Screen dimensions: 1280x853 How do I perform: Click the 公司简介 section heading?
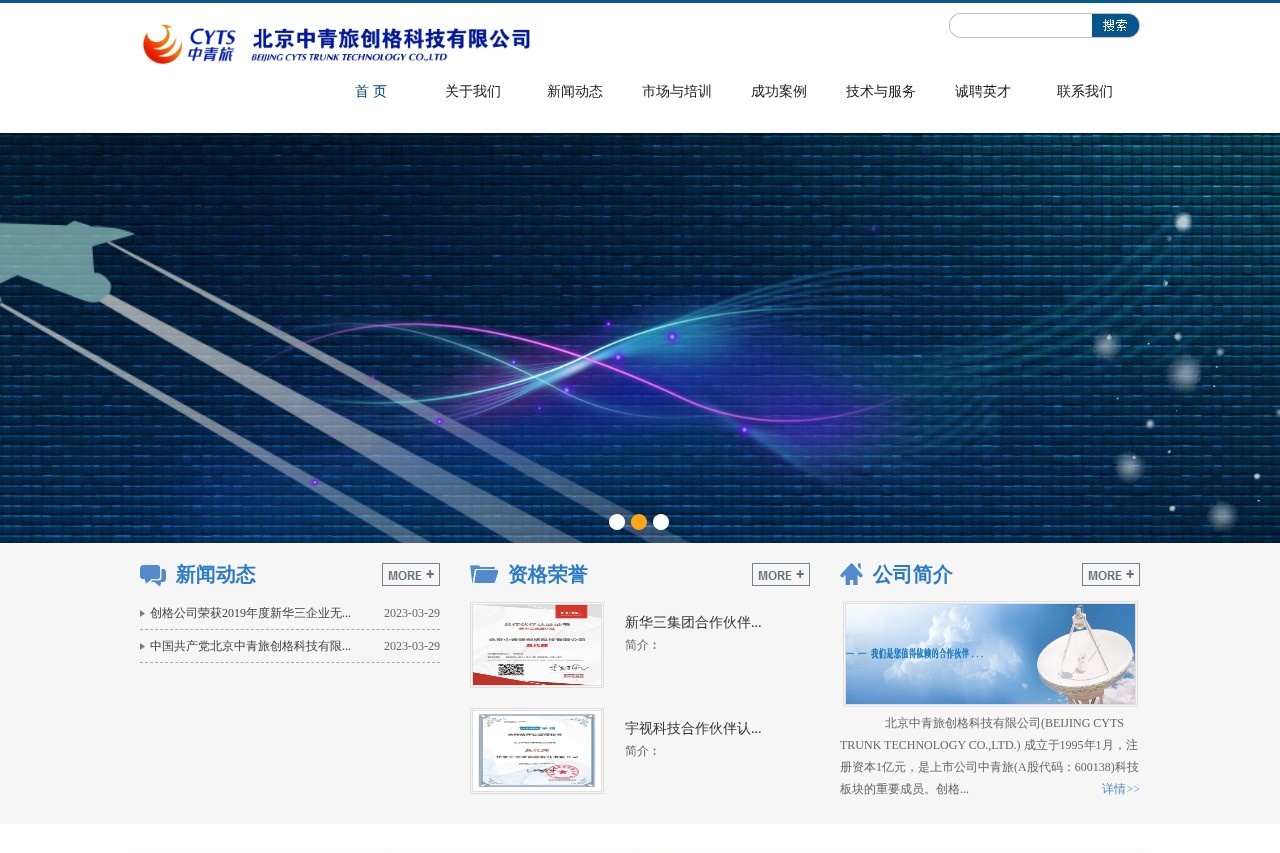tap(913, 575)
